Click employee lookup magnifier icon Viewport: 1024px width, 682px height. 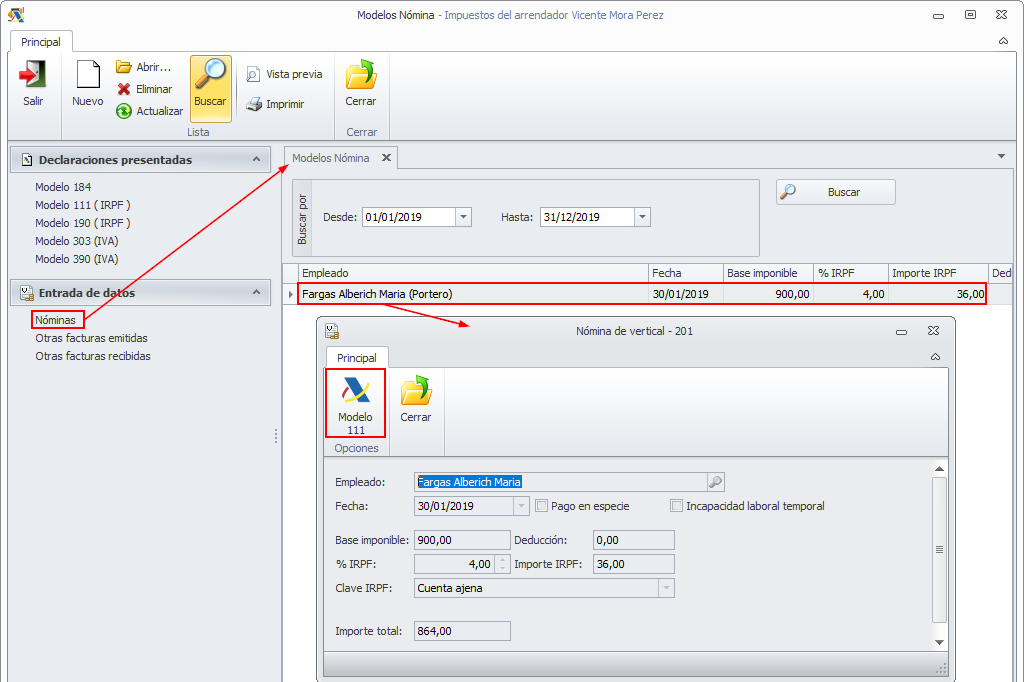(x=715, y=482)
